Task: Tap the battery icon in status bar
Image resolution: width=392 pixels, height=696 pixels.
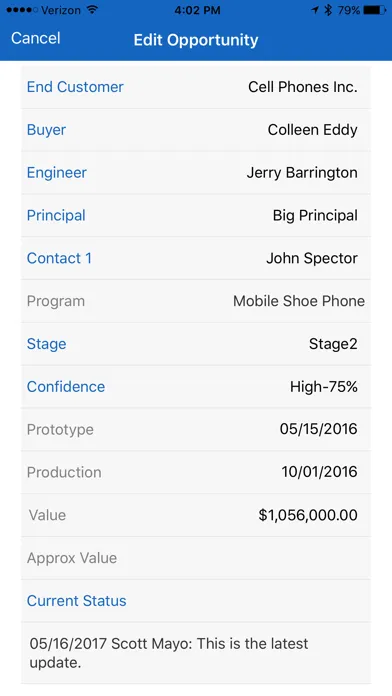Action: pos(375,10)
